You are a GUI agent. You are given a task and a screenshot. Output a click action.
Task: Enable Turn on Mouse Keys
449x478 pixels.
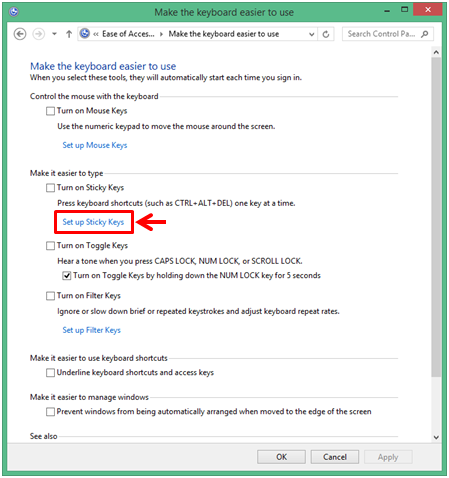point(50,111)
